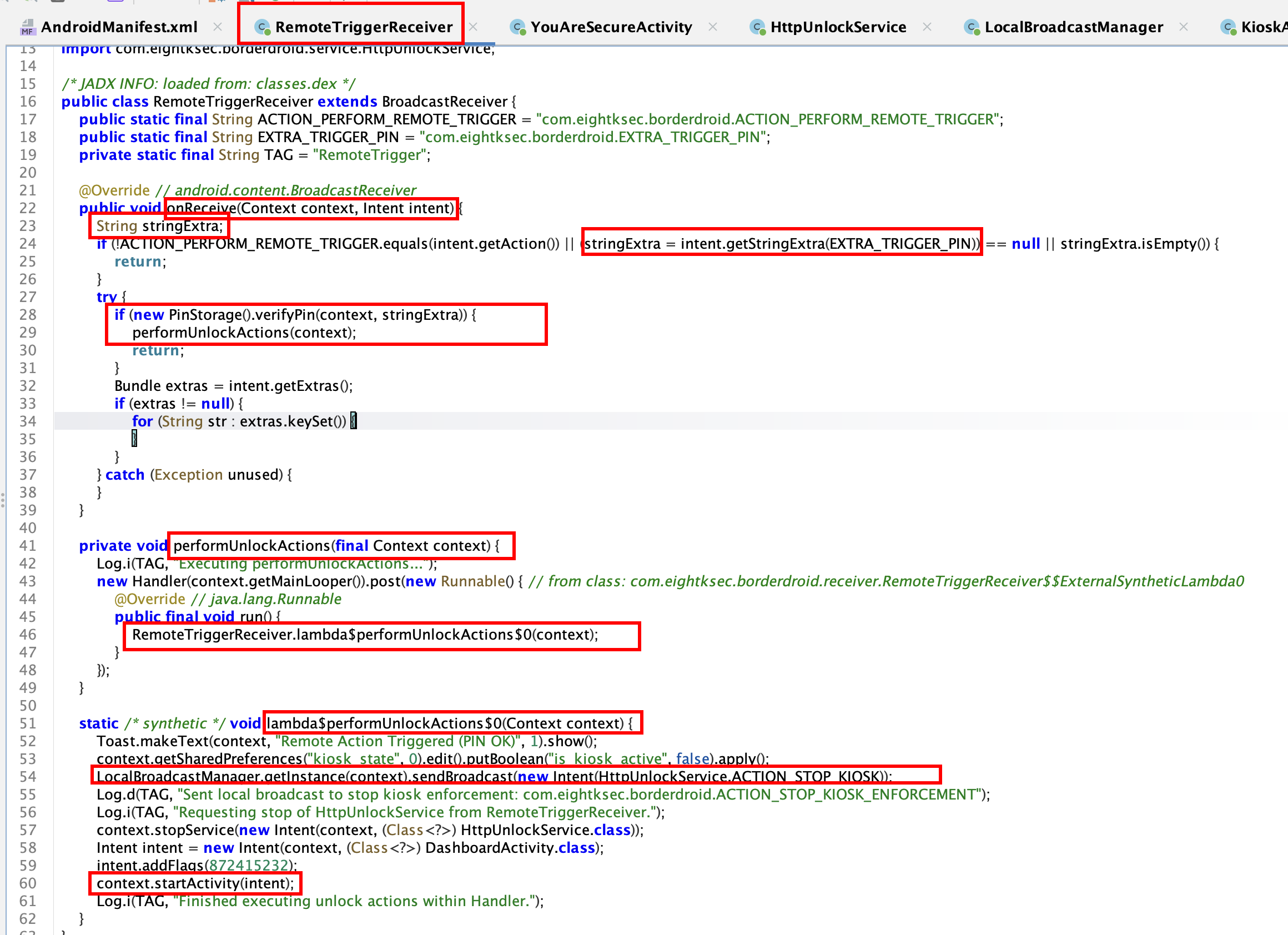Switch to the AndroidManifest.xml tab
The height and width of the screenshot is (935, 1288).
(119, 27)
